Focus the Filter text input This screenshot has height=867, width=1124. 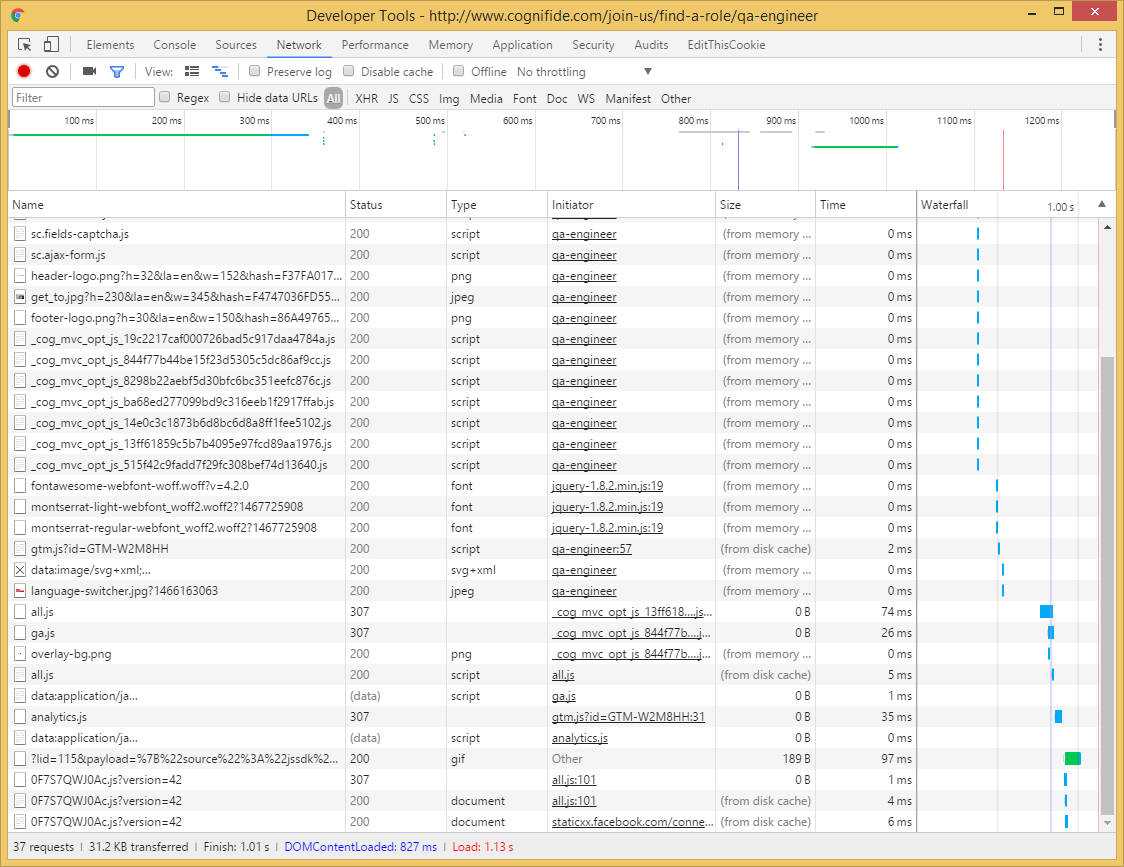pyautogui.click(x=83, y=98)
